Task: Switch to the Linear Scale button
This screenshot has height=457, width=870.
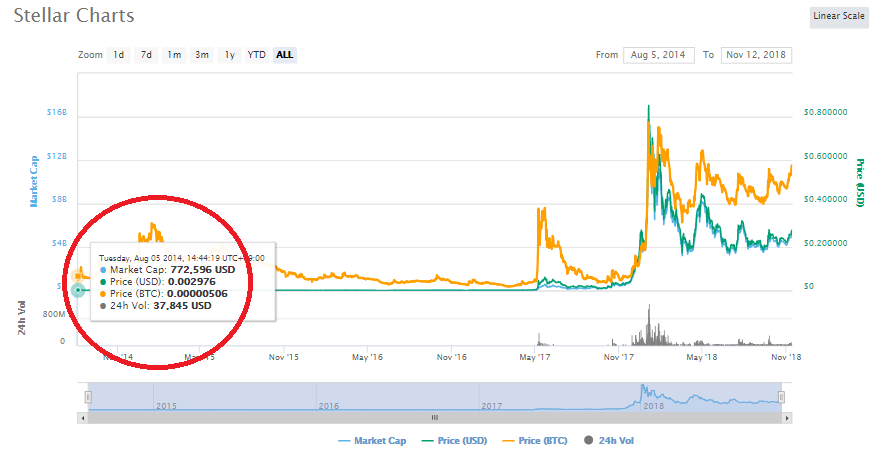Action: [x=839, y=17]
